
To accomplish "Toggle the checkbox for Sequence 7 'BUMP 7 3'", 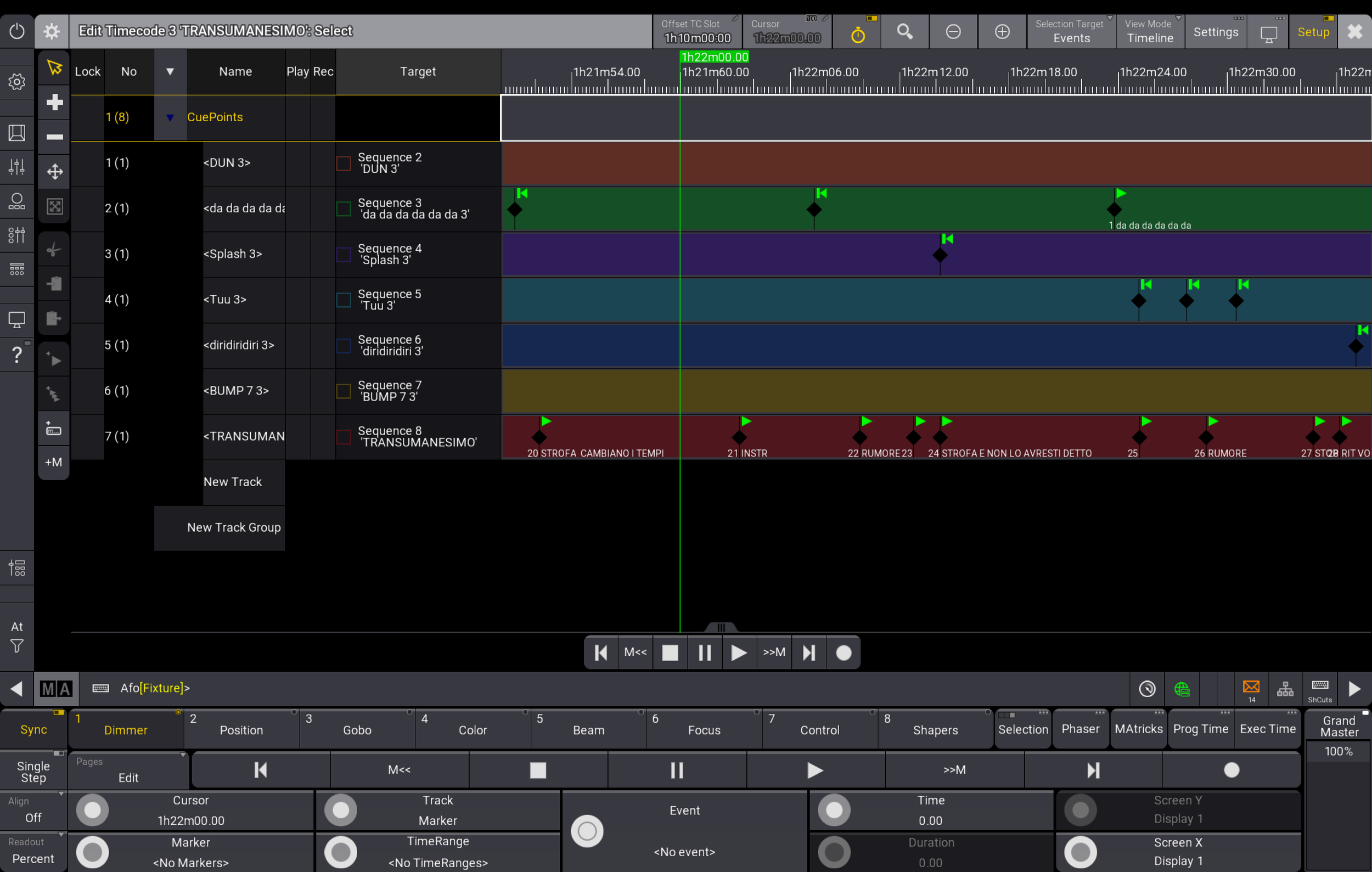I will click(x=344, y=391).
